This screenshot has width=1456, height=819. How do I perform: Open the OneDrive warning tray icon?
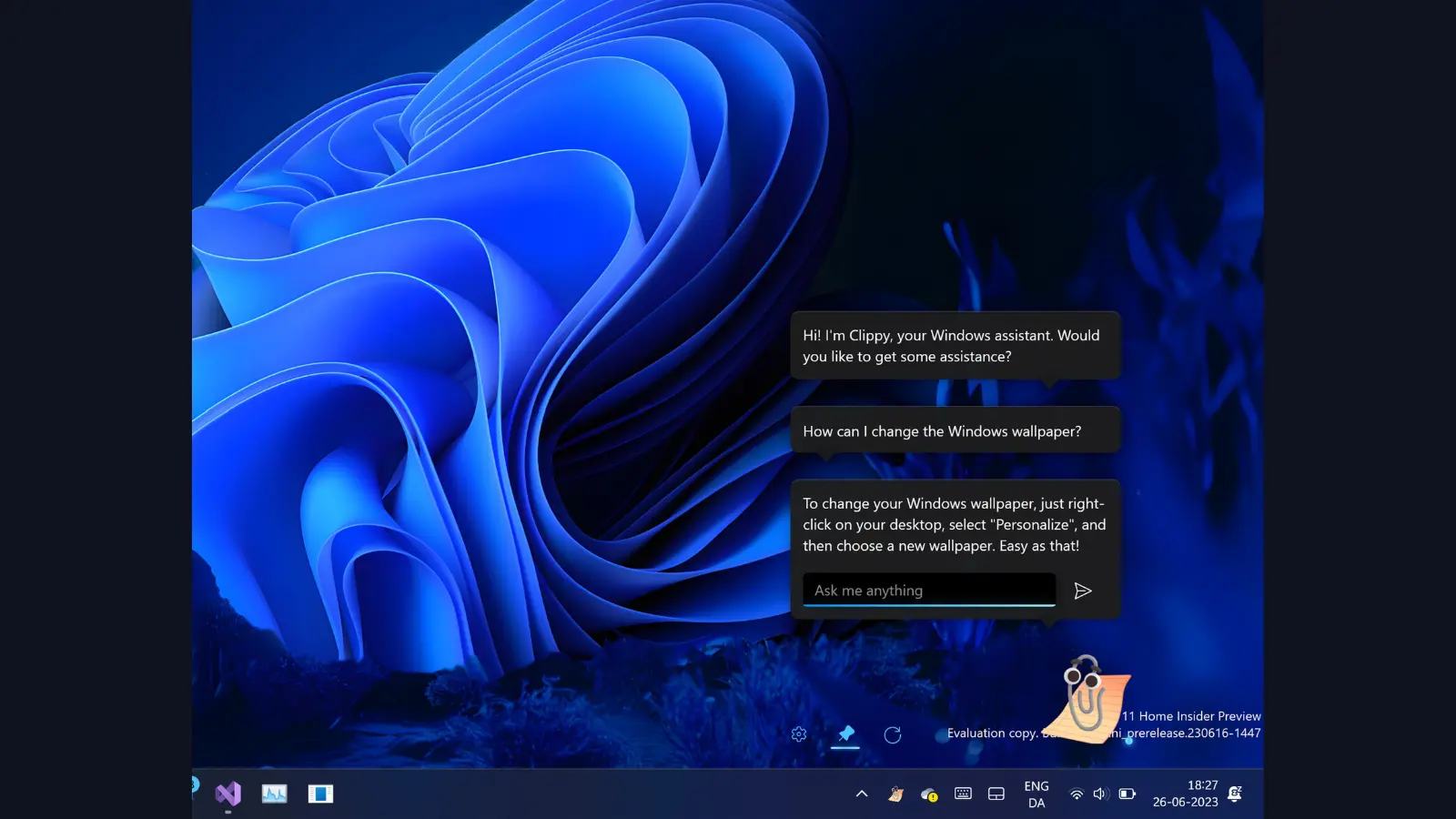(929, 794)
